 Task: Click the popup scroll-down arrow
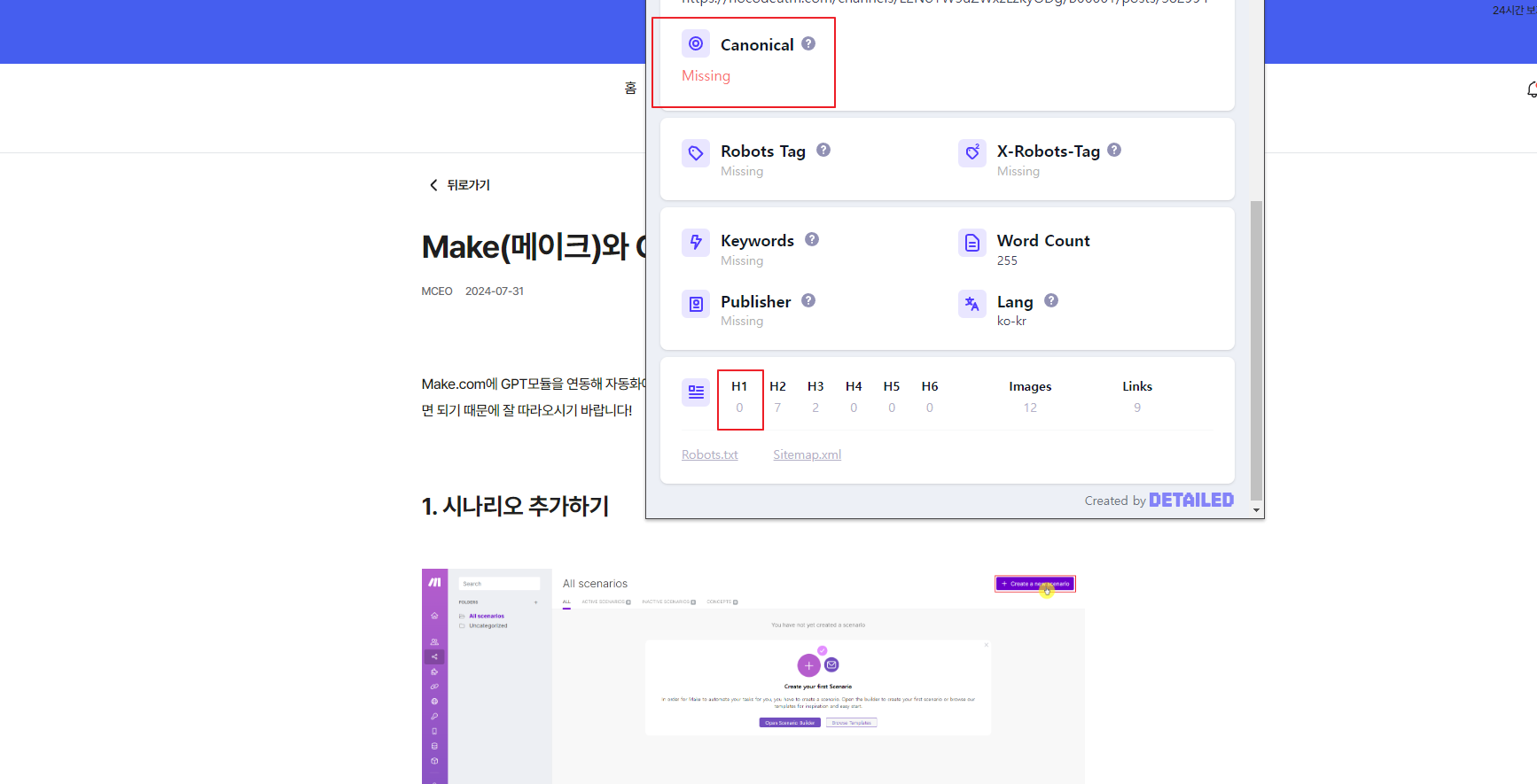(1256, 510)
